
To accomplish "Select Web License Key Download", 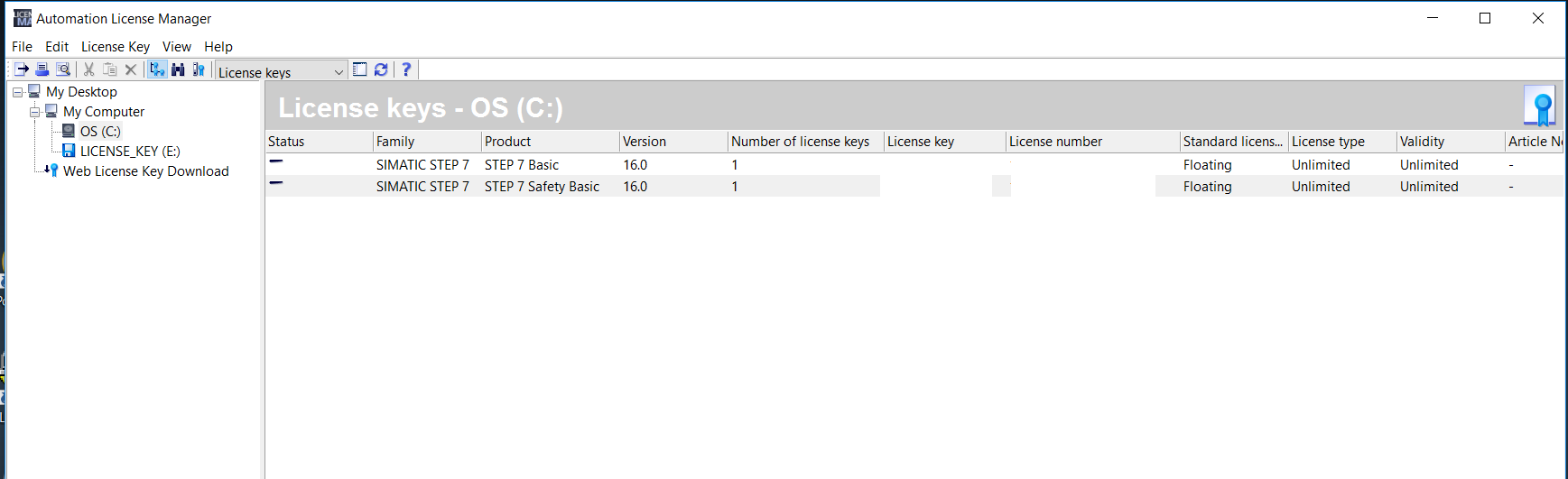I will coord(146,170).
